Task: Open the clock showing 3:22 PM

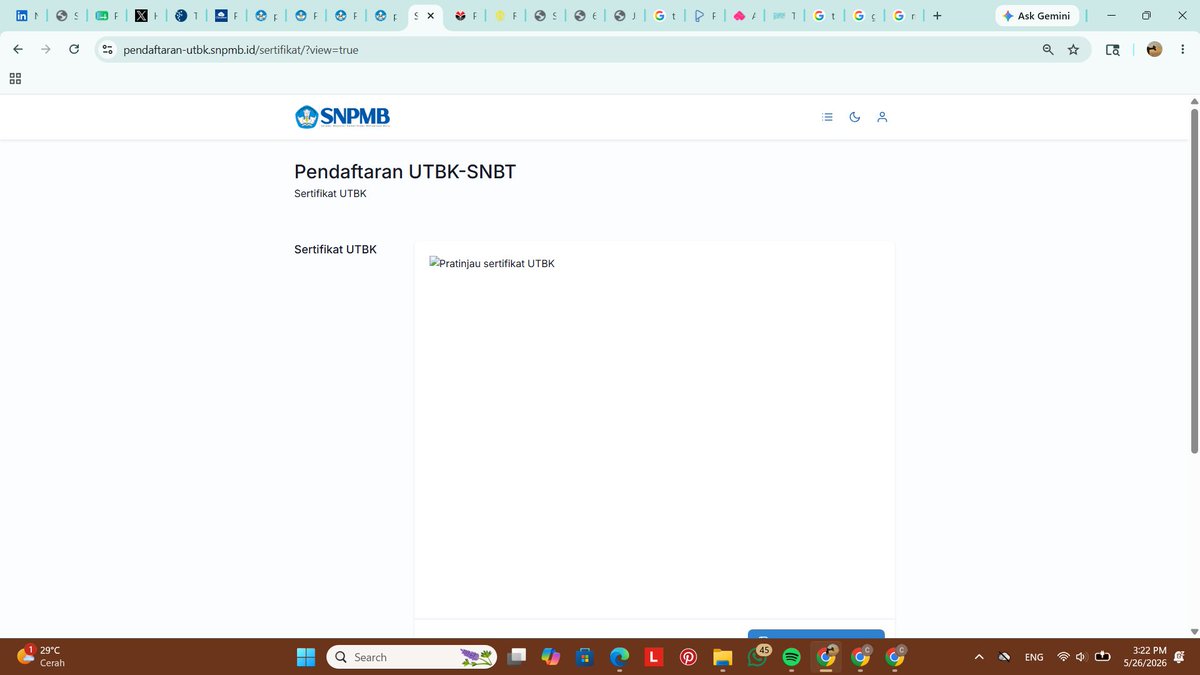Action: point(1144,657)
